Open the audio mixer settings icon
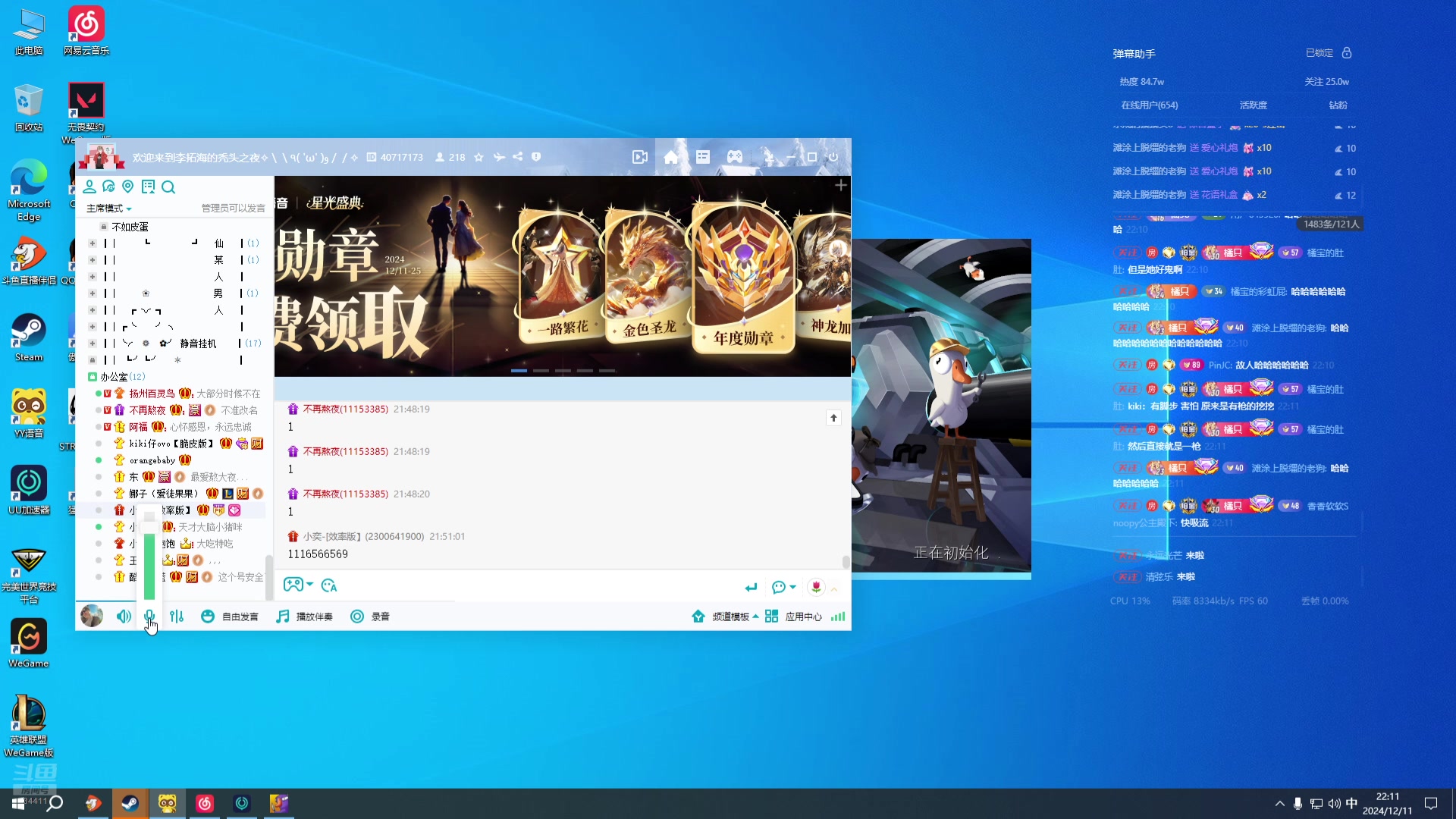 coord(177,617)
